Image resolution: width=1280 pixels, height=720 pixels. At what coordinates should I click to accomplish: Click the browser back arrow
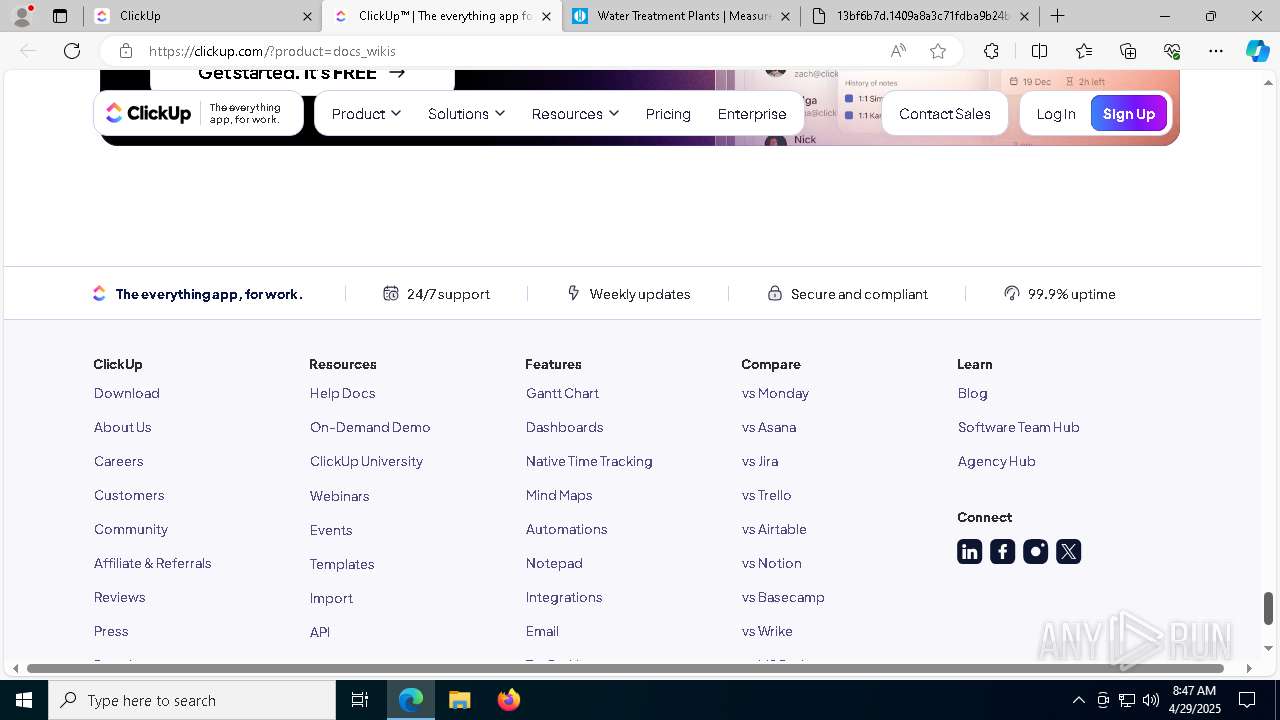pos(28,51)
